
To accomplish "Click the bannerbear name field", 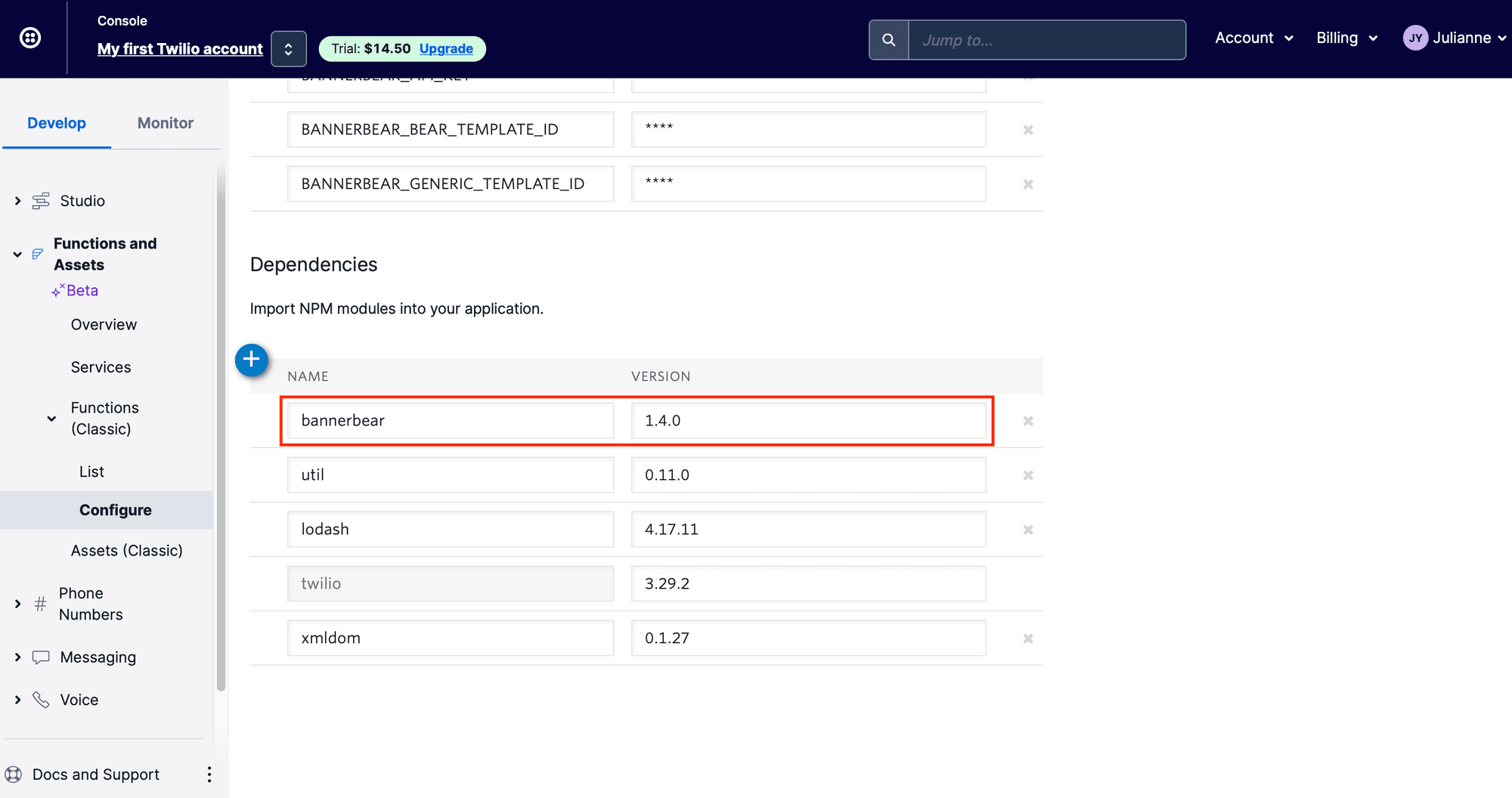I will pyautogui.click(x=451, y=420).
